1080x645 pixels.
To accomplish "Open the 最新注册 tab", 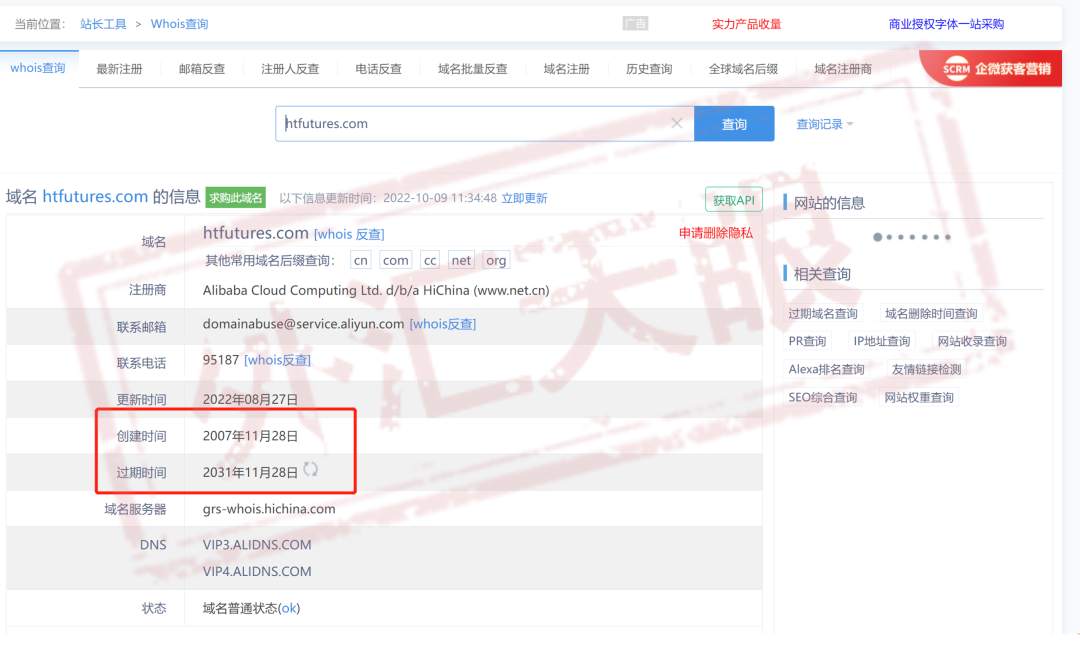I will pos(119,69).
